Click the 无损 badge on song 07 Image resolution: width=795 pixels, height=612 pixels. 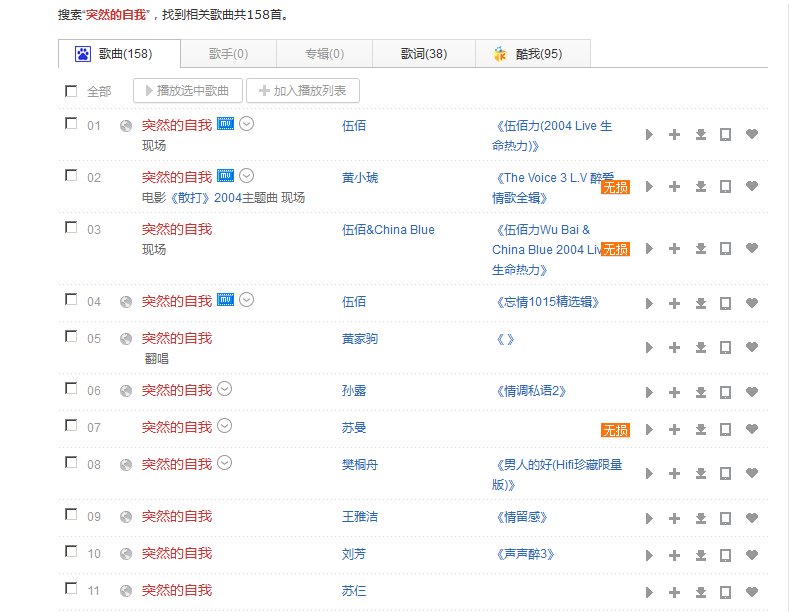[x=616, y=430]
